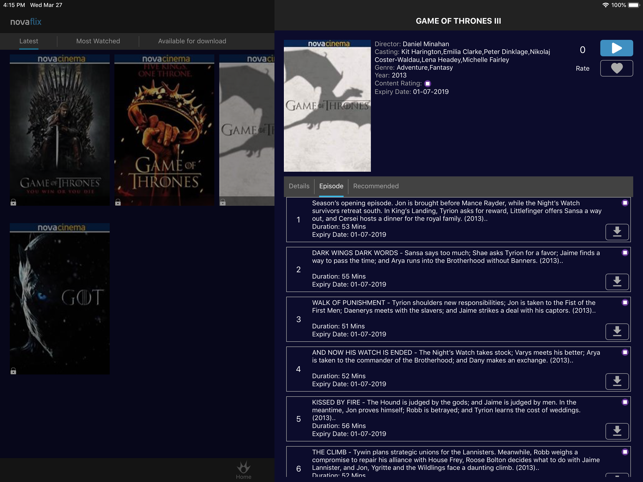Select the episode 1 season opening description
The width and height of the screenshot is (643, 482).
click(x=456, y=211)
